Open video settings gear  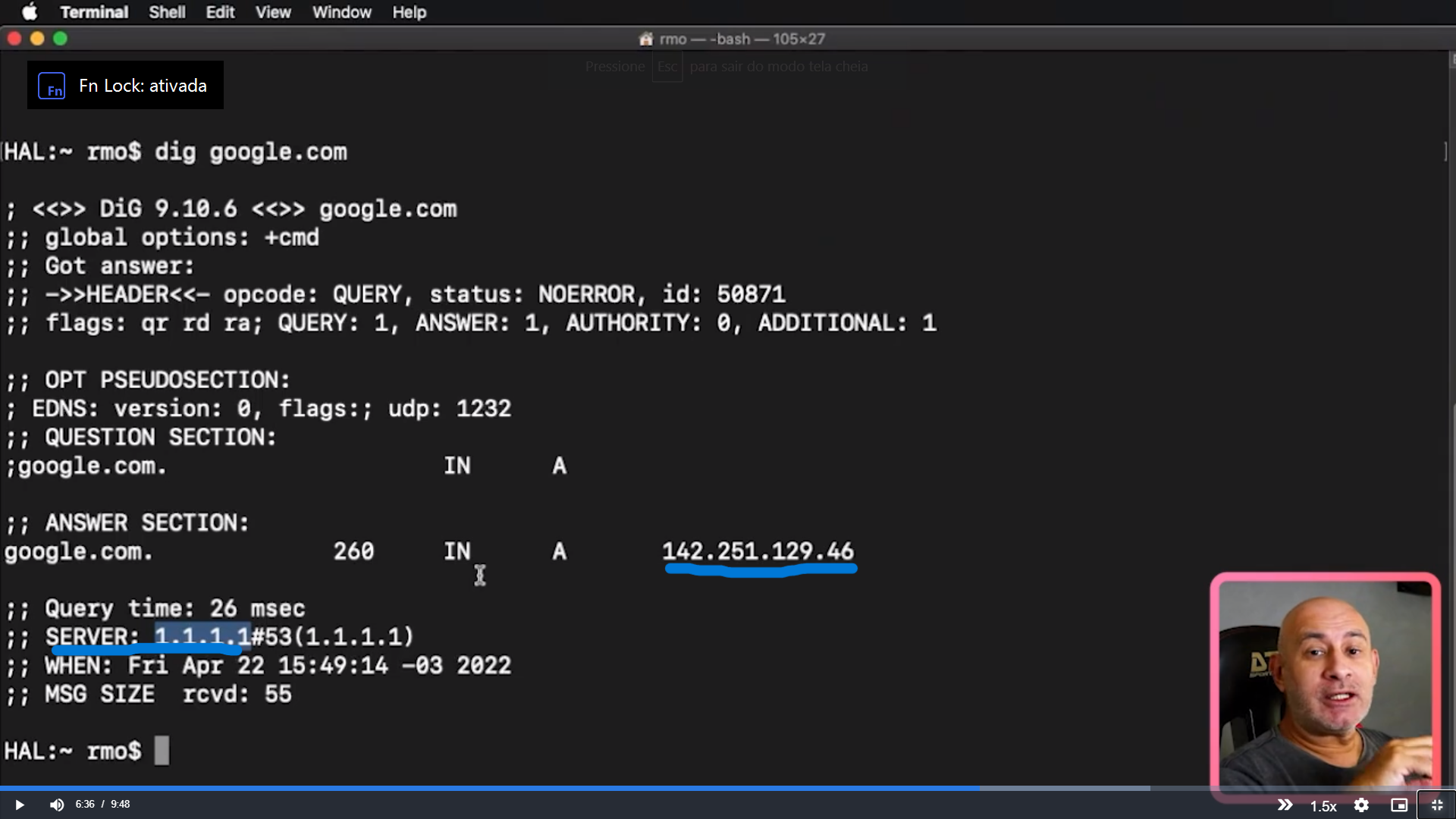[1361, 805]
